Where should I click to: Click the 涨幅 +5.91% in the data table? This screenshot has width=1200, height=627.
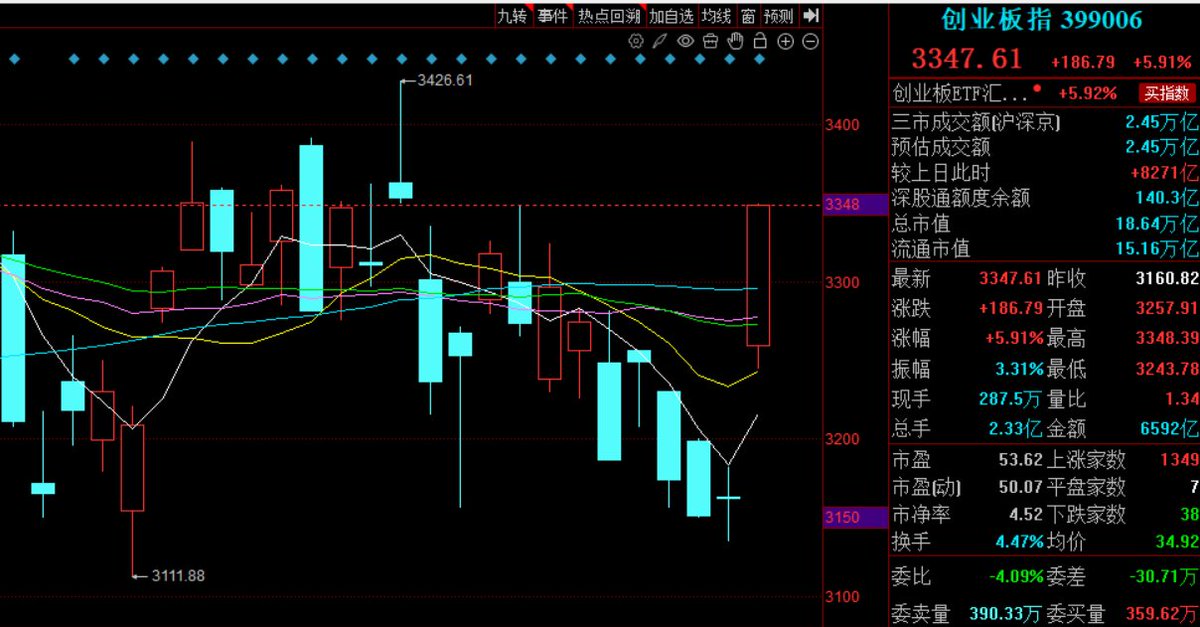click(1015, 339)
